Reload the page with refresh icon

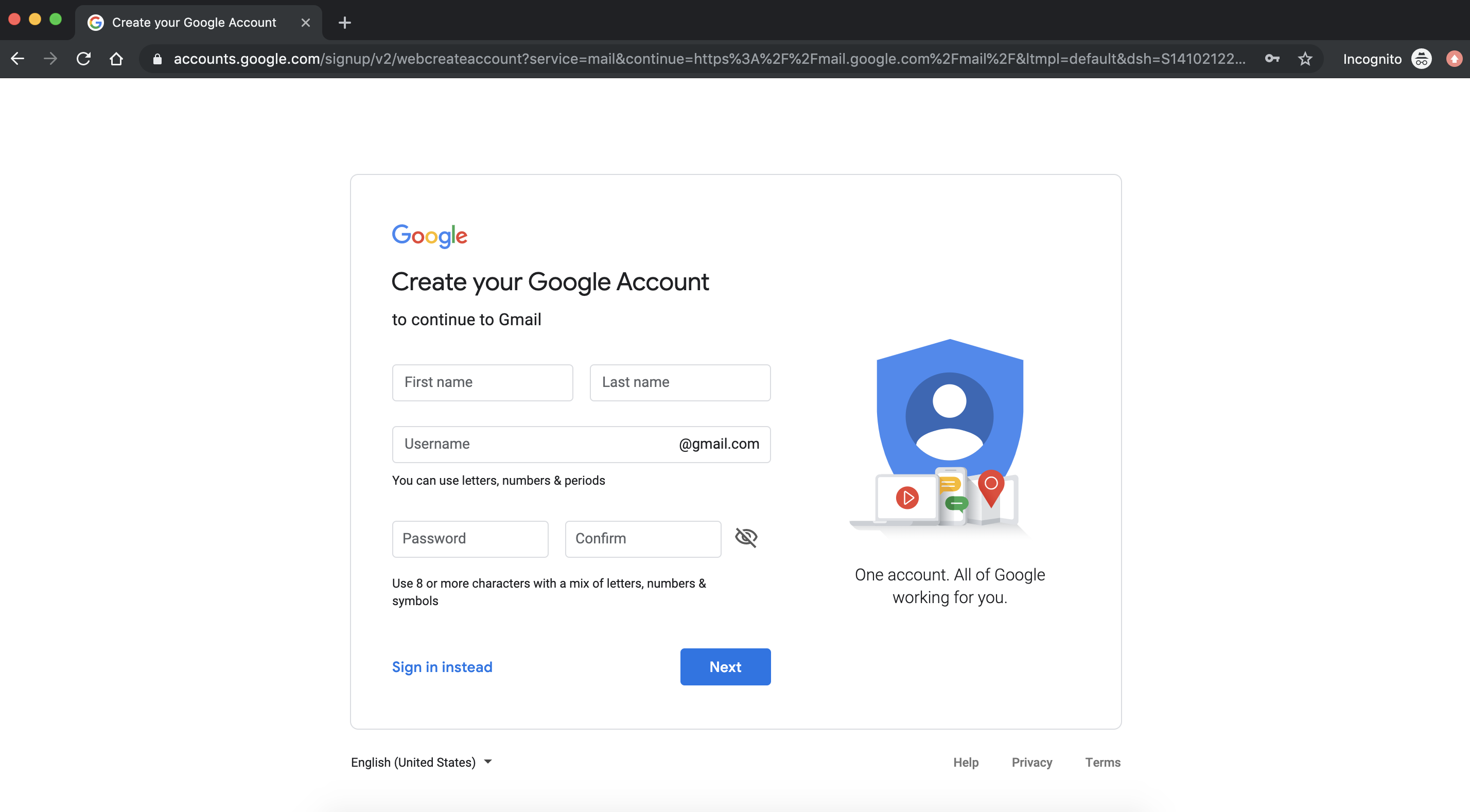tap(83, 59)
